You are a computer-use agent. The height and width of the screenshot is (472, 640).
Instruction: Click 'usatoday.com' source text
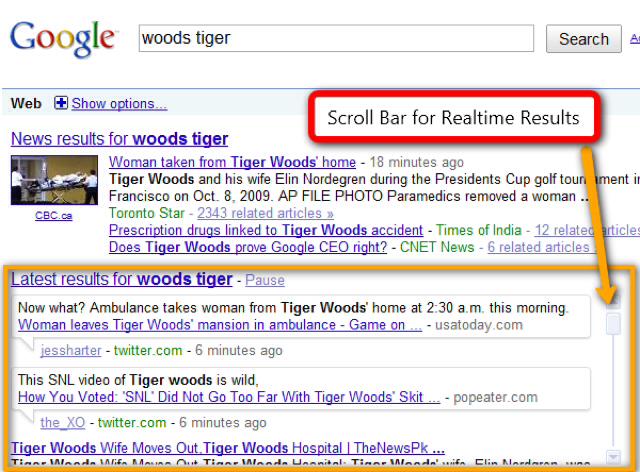click(x=479, y=325)
